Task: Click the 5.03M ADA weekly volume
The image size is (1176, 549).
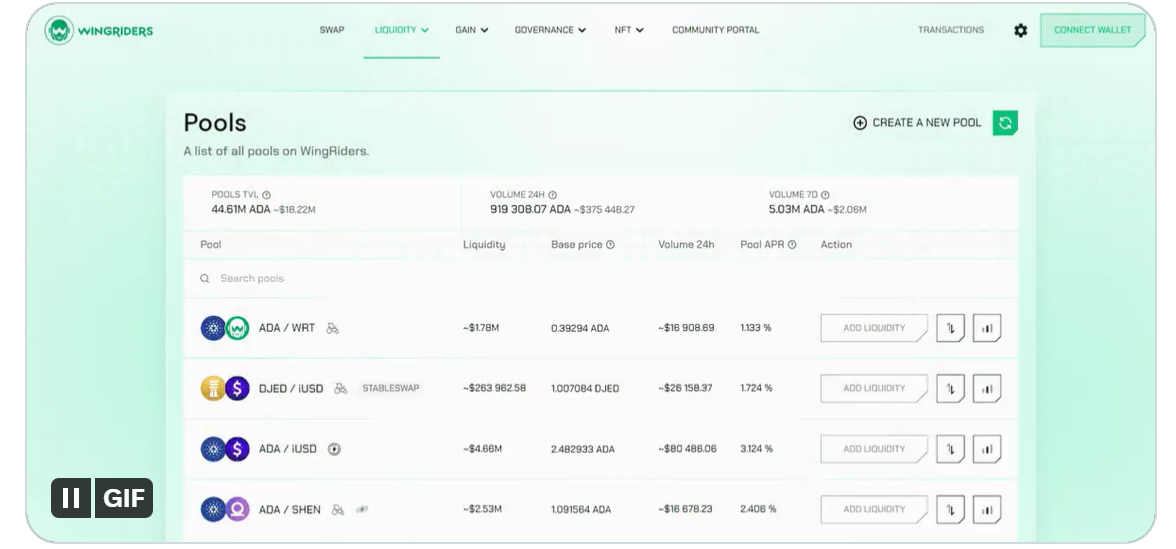Action: click(x=796, y=209)
